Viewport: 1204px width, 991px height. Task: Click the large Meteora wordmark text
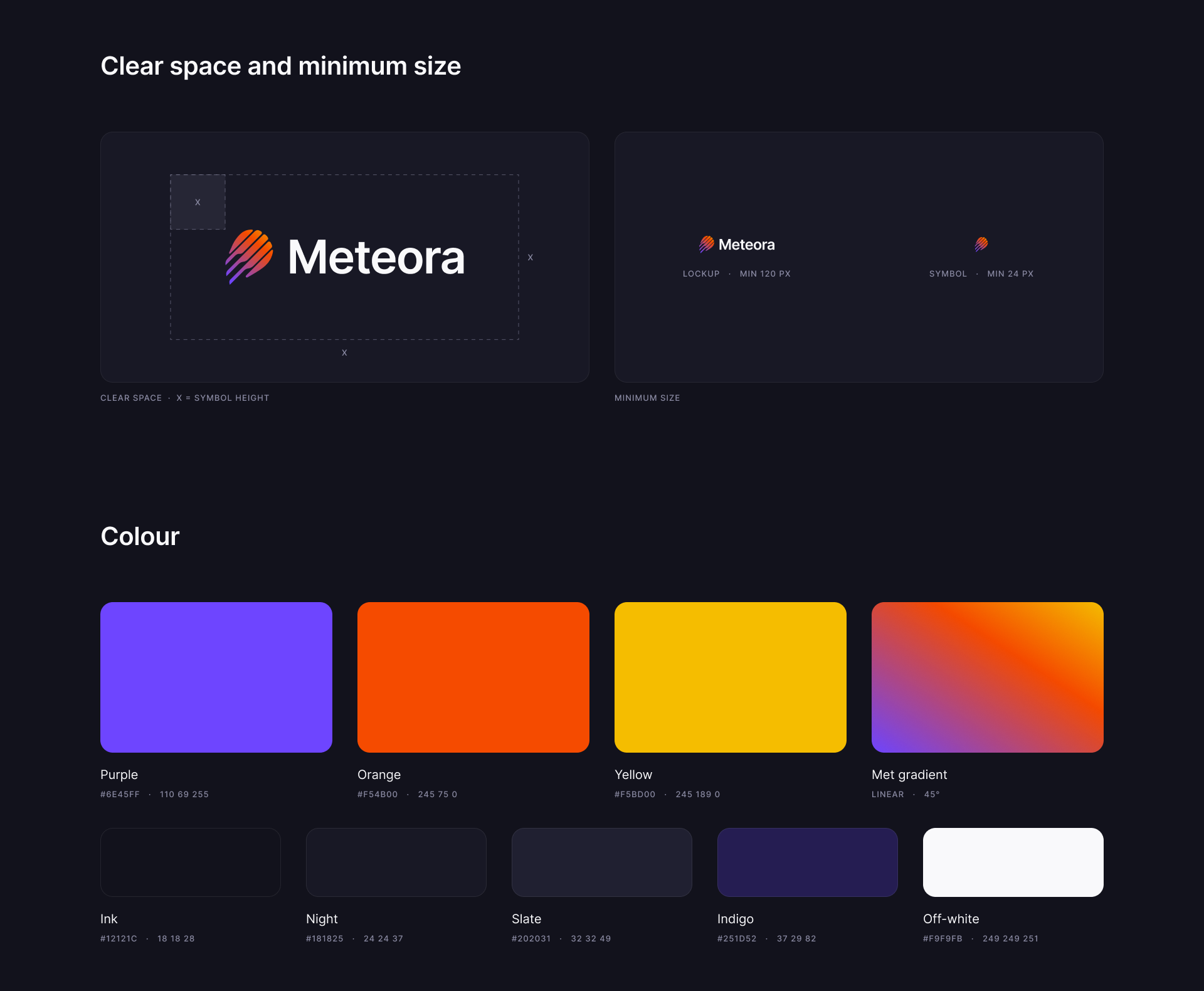pos(376,257)
